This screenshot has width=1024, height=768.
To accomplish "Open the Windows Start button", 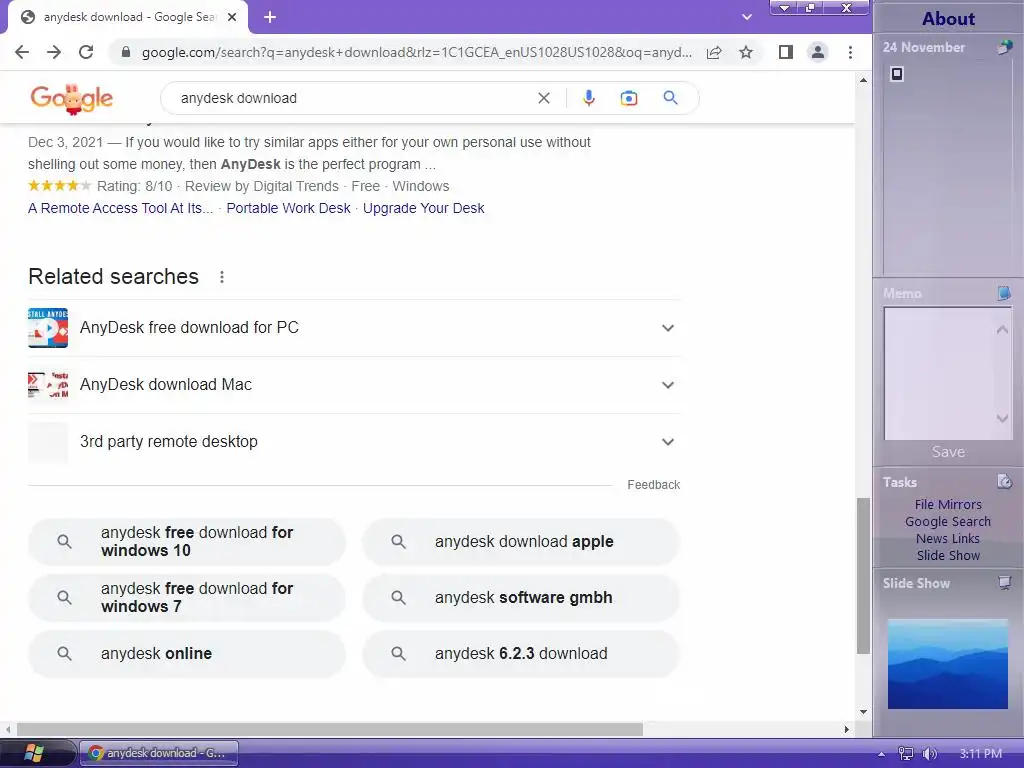I will click(x=34, y=753).
